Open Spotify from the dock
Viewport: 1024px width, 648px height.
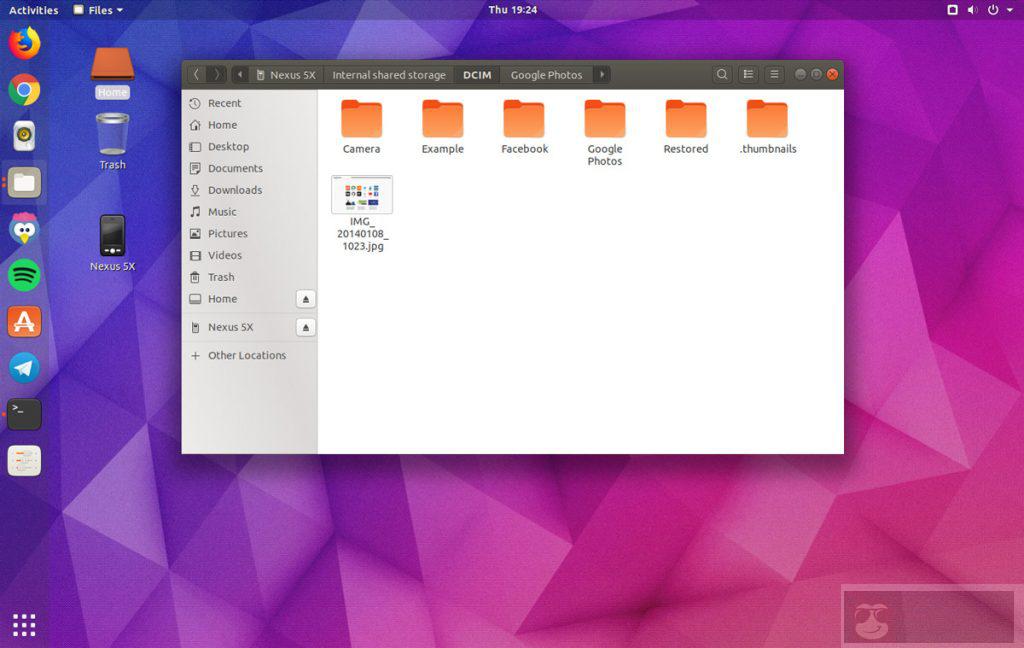(23, 275)
